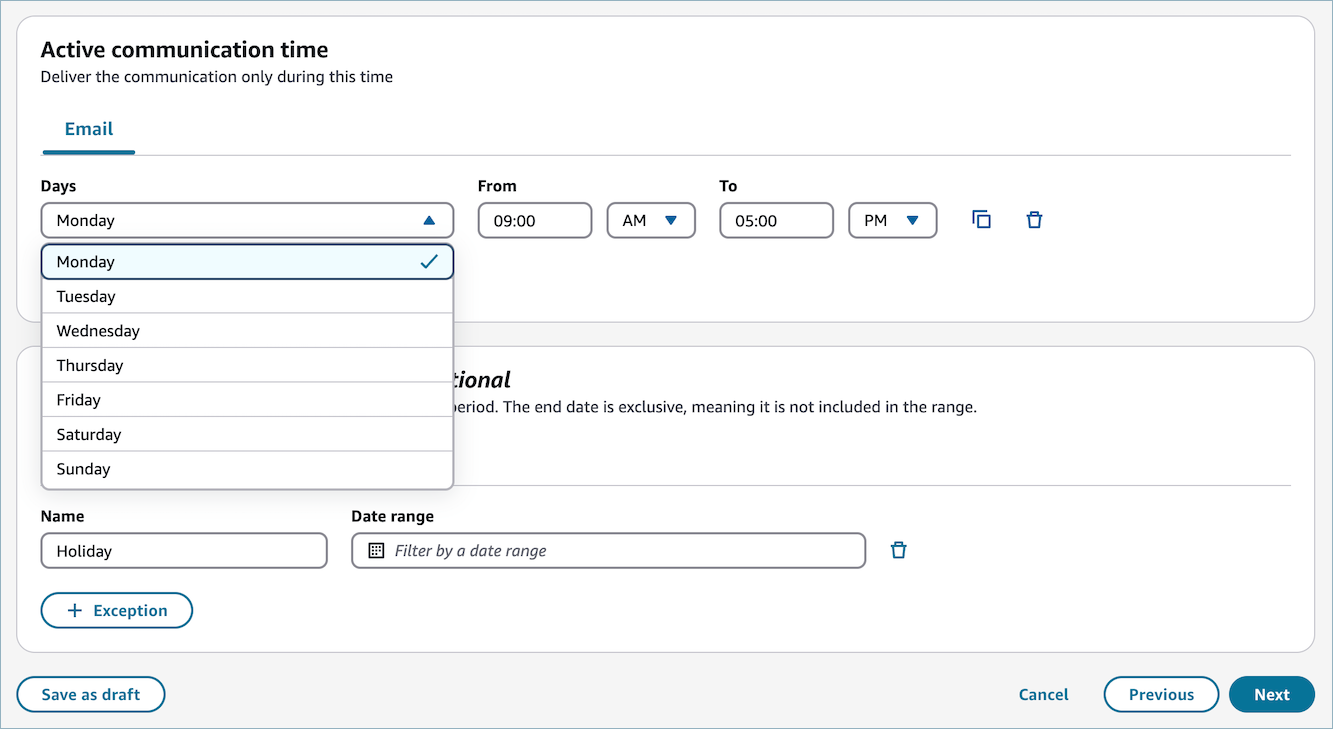Image resolution: width=1333 pixels, height=729 pixels.
Task: Choose Saturday from the days dropdown
Action: point(247,434)
